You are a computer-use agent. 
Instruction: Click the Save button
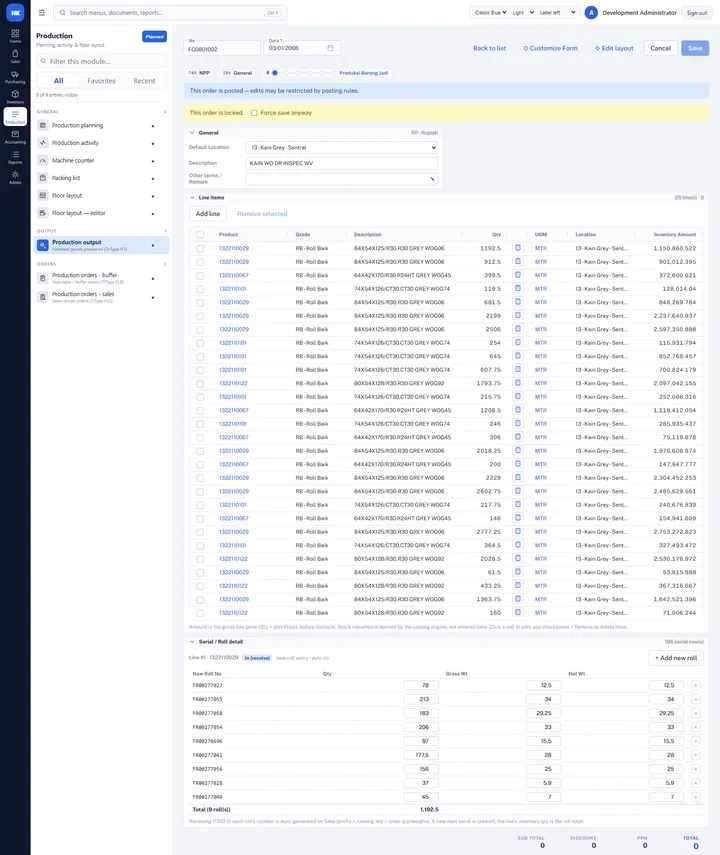coord(695,48)
